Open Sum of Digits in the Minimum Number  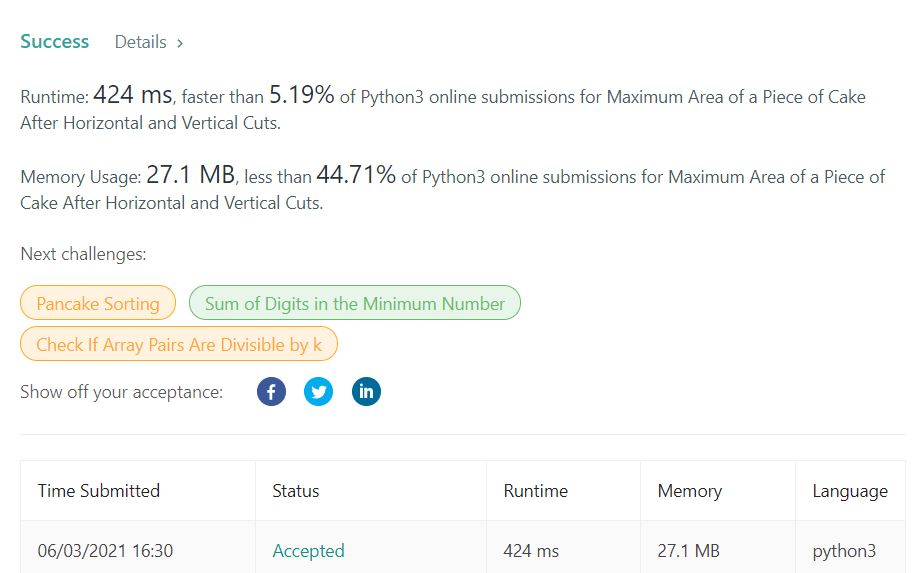tap(355, 303)
